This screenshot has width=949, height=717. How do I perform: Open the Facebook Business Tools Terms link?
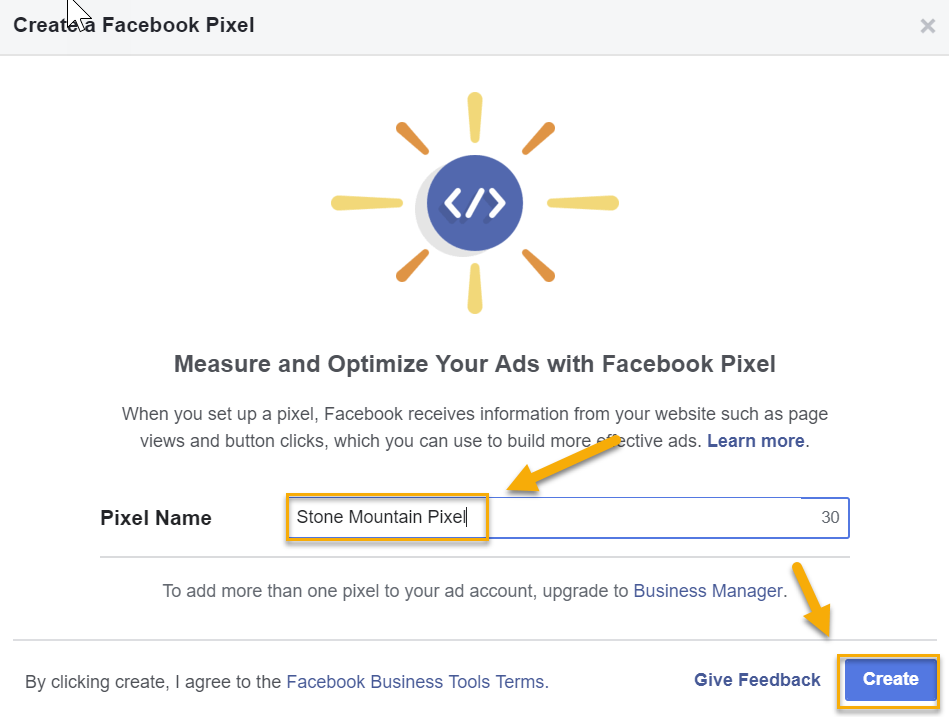click(417, 682)
